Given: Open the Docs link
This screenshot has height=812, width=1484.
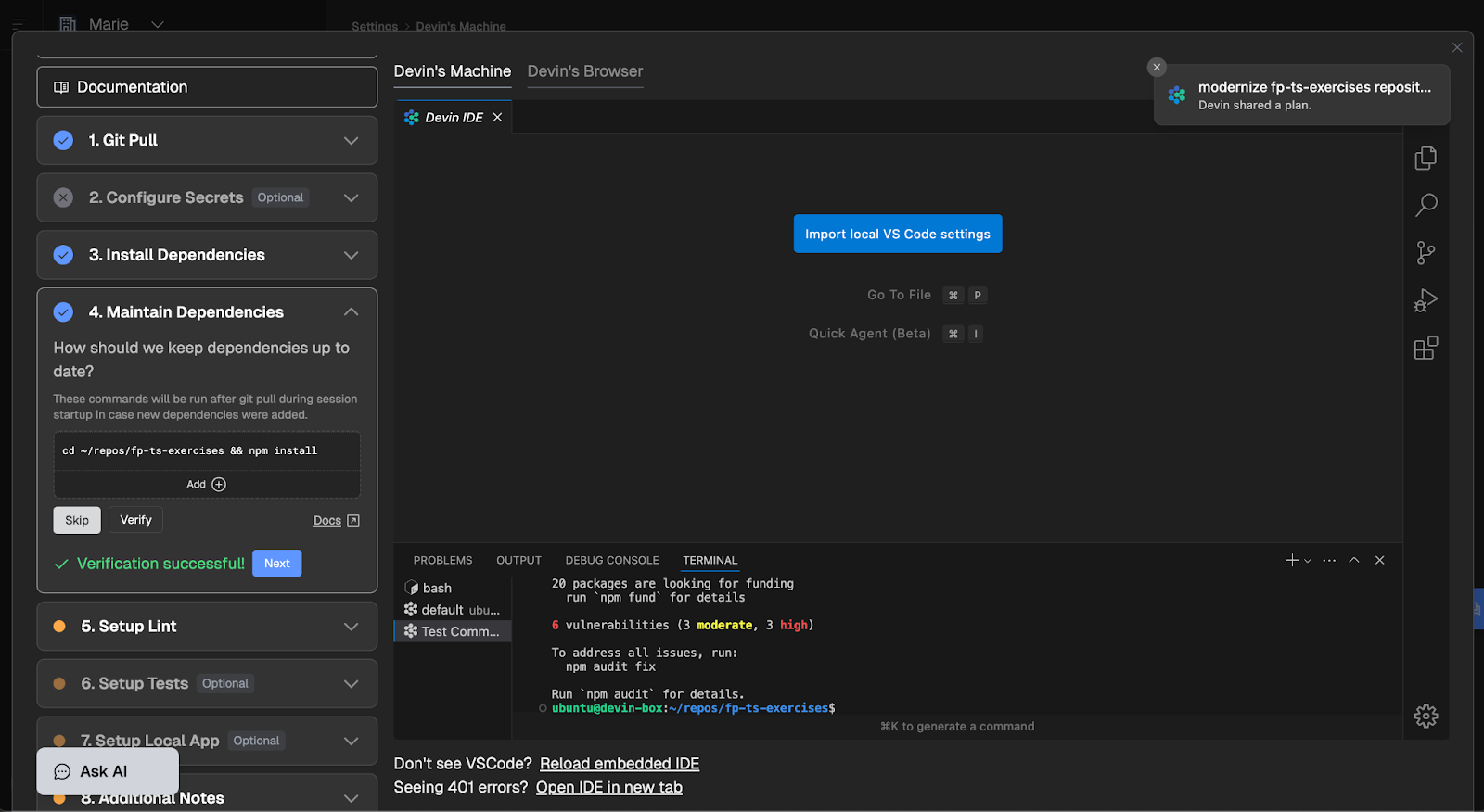Looking at the screenshot, I should [327, 521].
